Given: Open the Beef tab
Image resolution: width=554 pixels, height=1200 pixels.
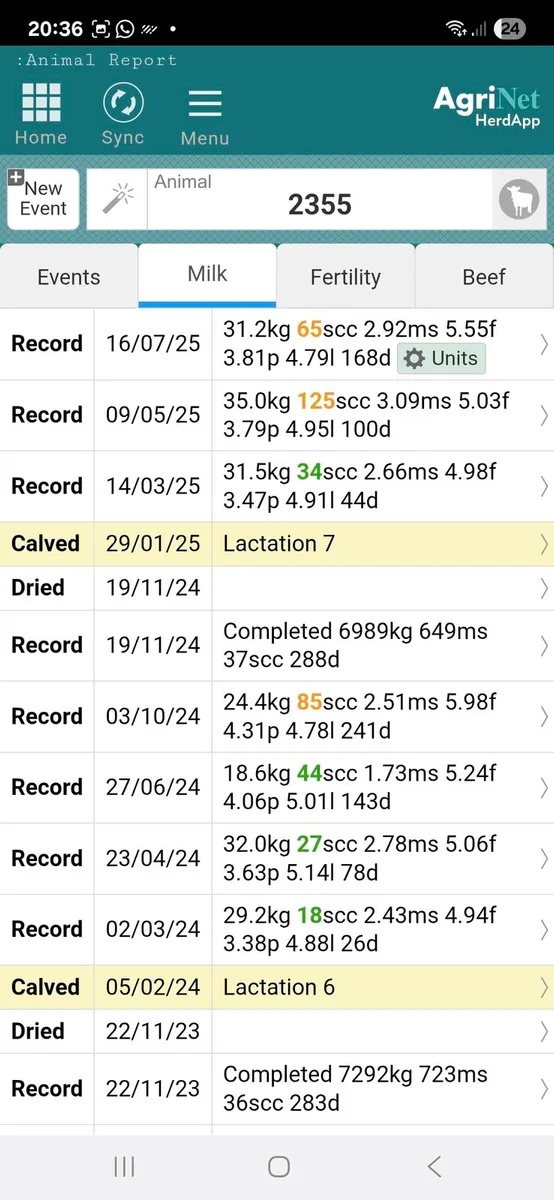Looking at the screenshot, I should tap(484, 277).
